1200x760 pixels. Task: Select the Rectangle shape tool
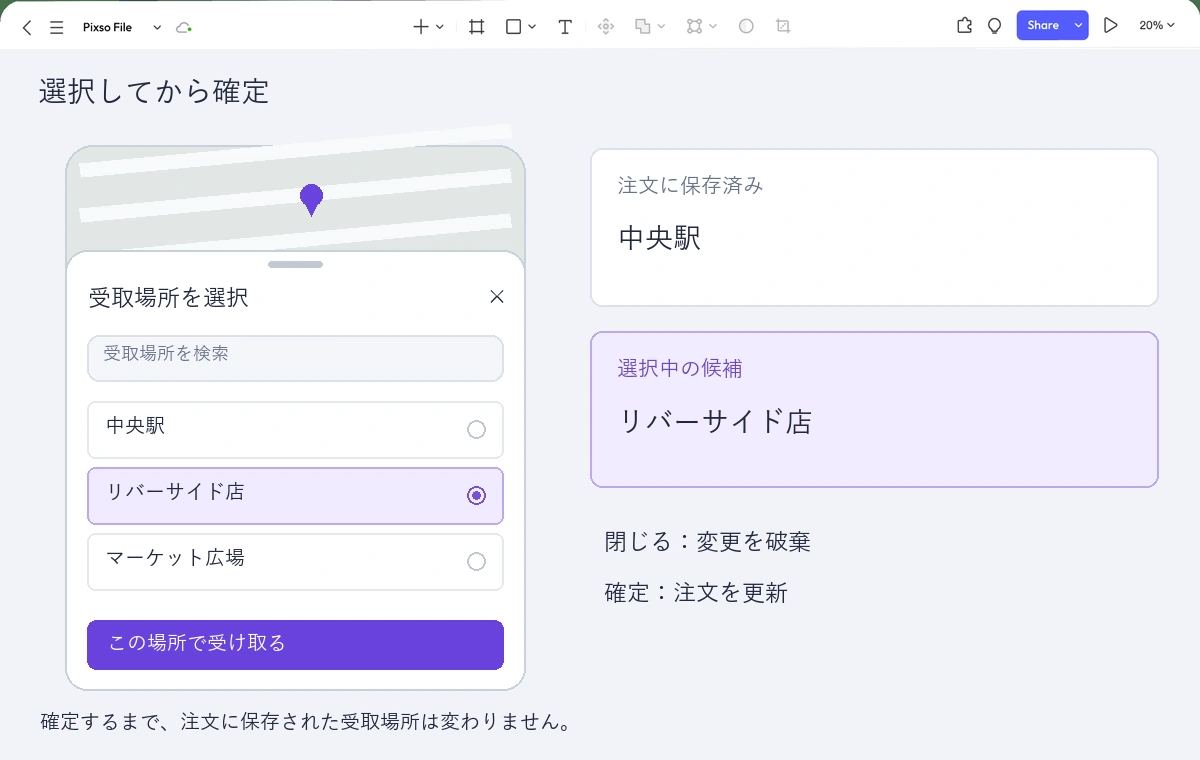click(x=513, y=27)
